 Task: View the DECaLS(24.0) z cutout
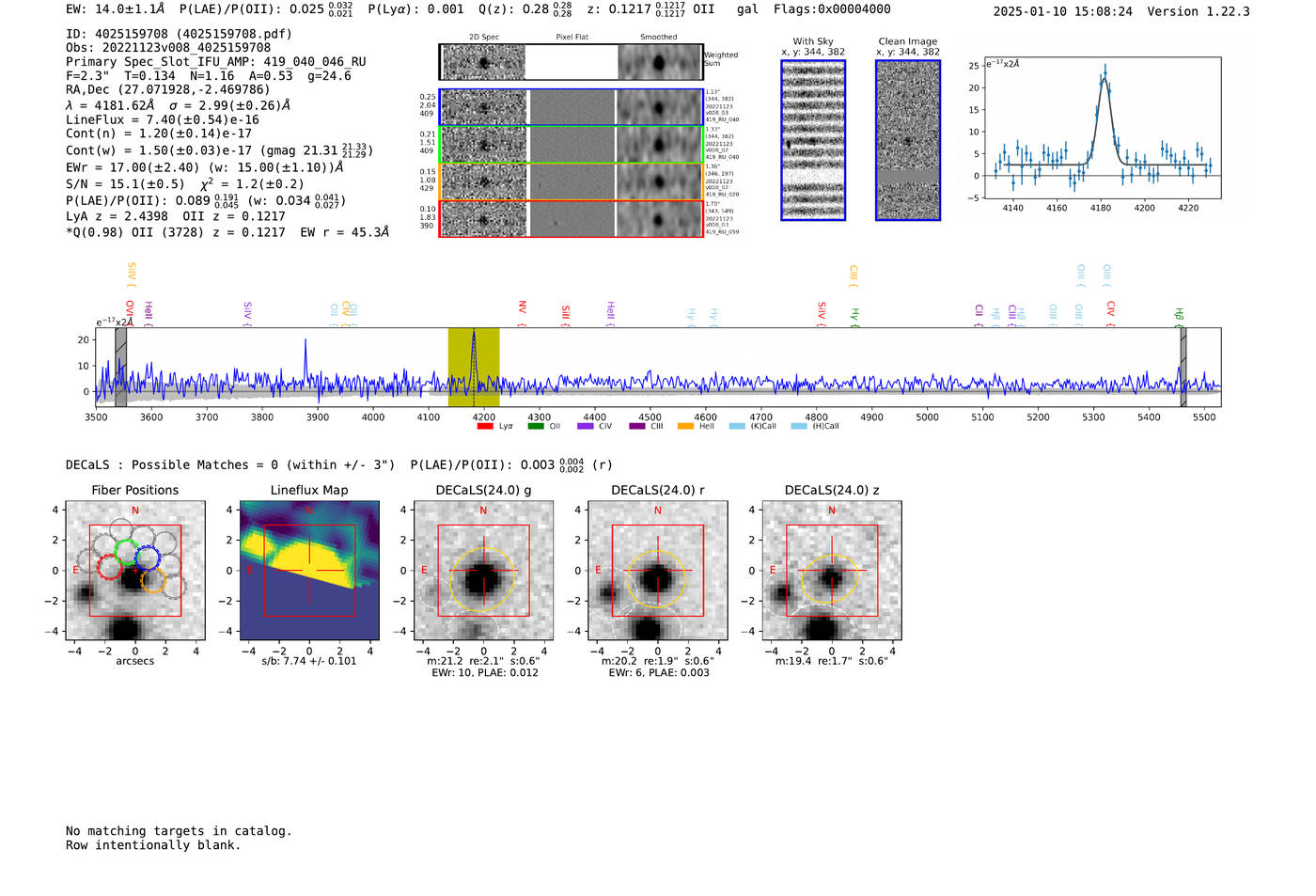832,571
